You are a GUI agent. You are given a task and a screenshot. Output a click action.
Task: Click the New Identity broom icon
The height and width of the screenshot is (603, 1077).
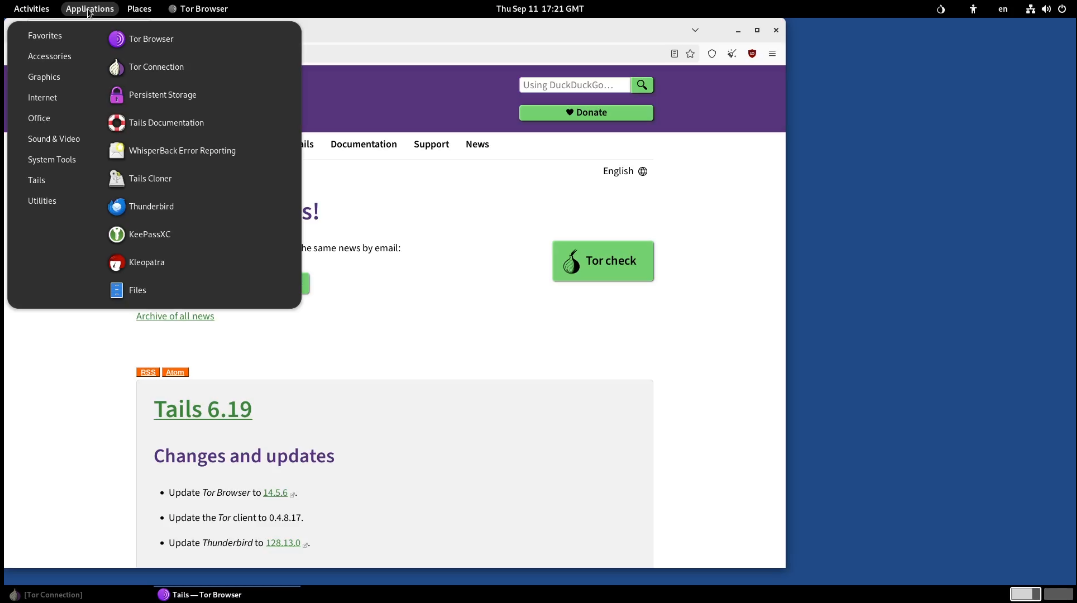[x=732, y=54]
